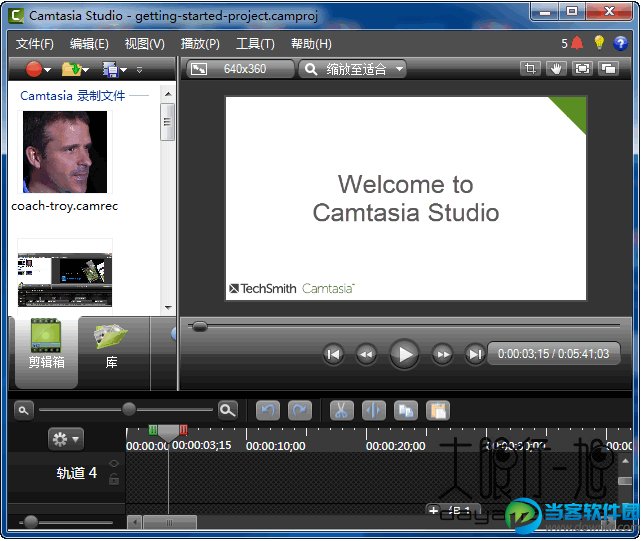641x541 pixels.
Task: Click the Undo arrow button
Action: click(x=268, y=411)
